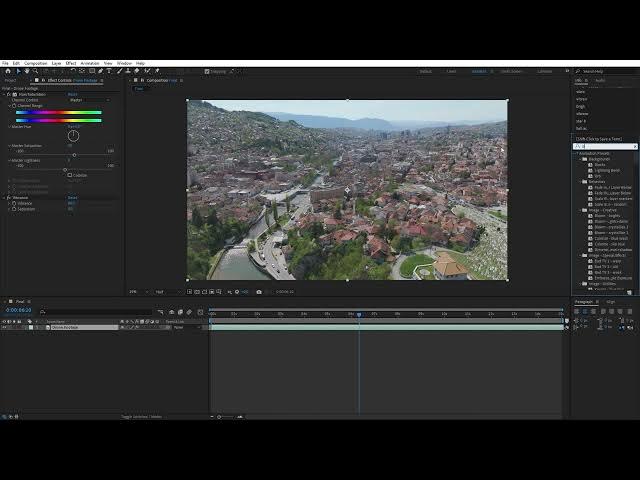Select the Zoom magnifier tool
The width and height of the screenshot is (640, 480).
(36, 71)
